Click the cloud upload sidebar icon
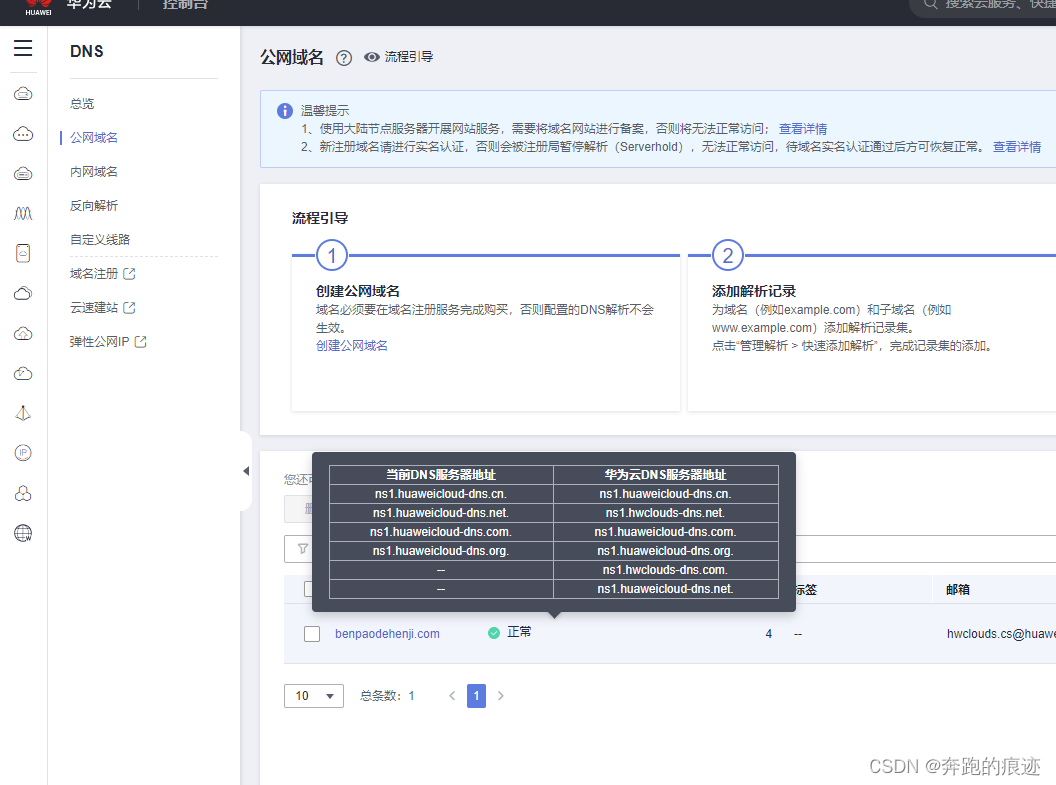The width and height of the screenshot is (1056, 785). click(23, 333)
